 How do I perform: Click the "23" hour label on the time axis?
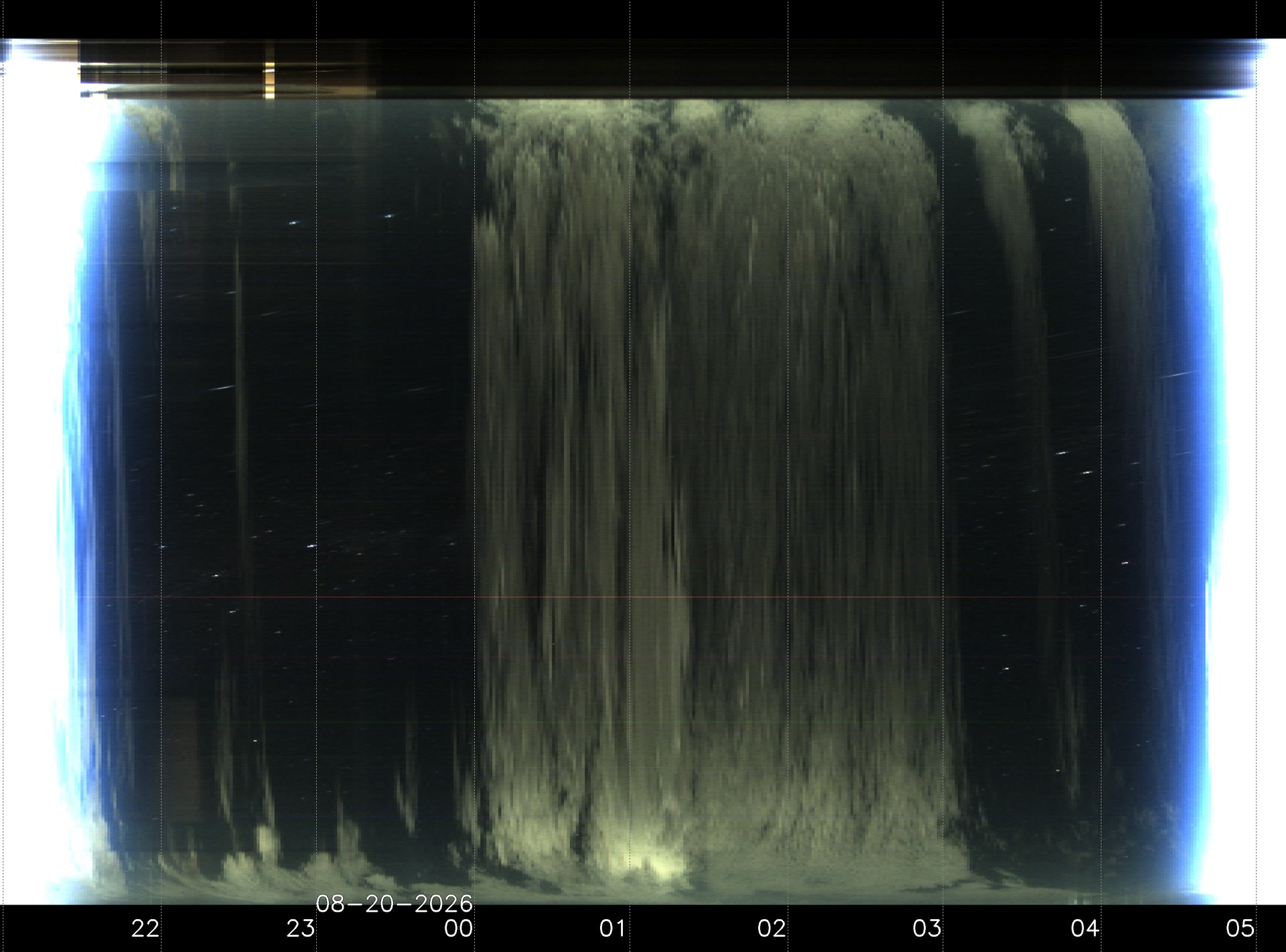point(301,928)
